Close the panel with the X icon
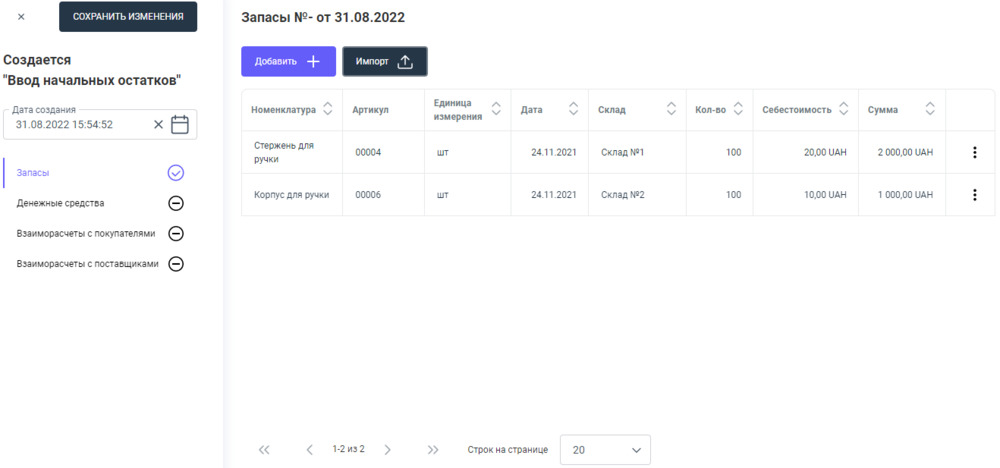 pos(21,17)
